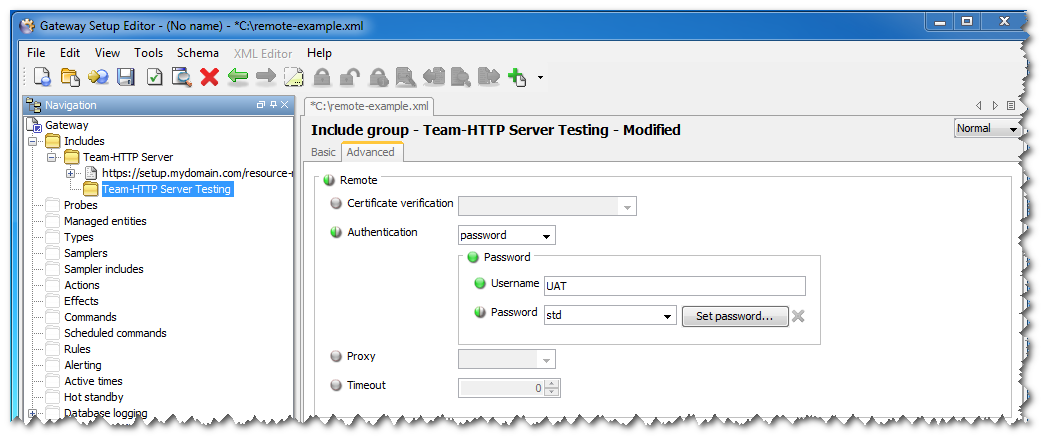This screenshot has width=1047, height=442.
Task: Click the Open folder toolbar icon
Action: pos(70,76)
